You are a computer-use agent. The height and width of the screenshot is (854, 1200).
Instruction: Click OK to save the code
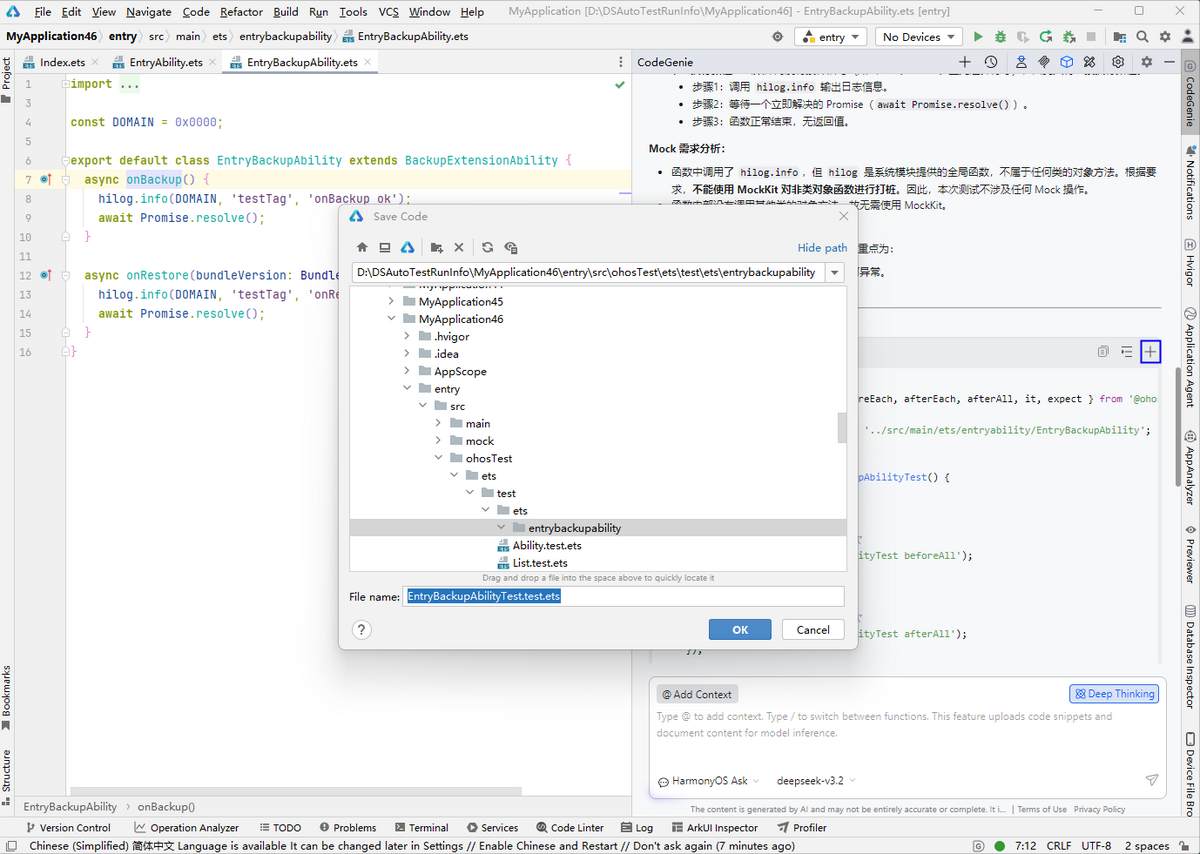(x=739, y=630)
